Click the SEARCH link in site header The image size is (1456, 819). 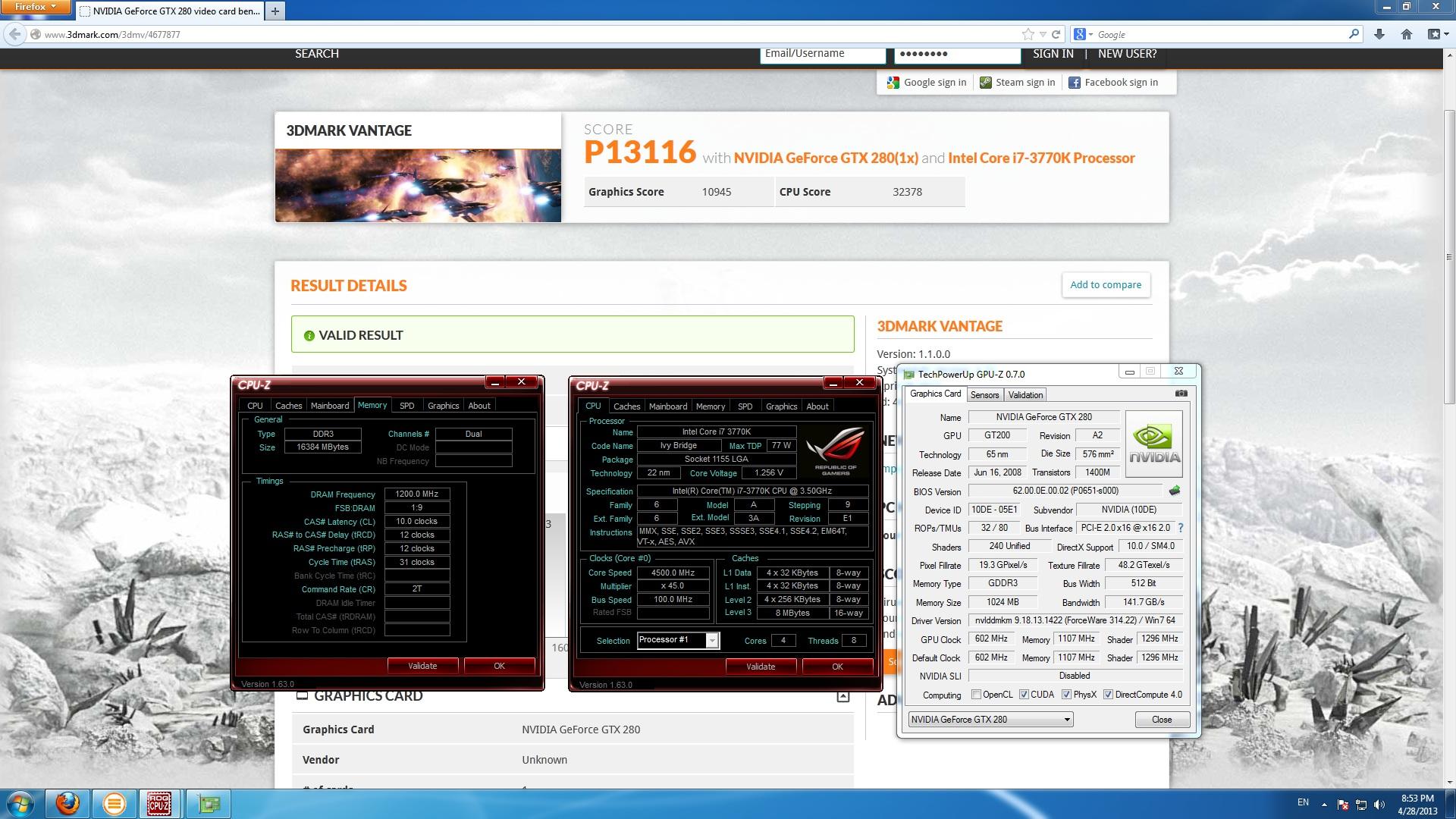tap(317, 54)
